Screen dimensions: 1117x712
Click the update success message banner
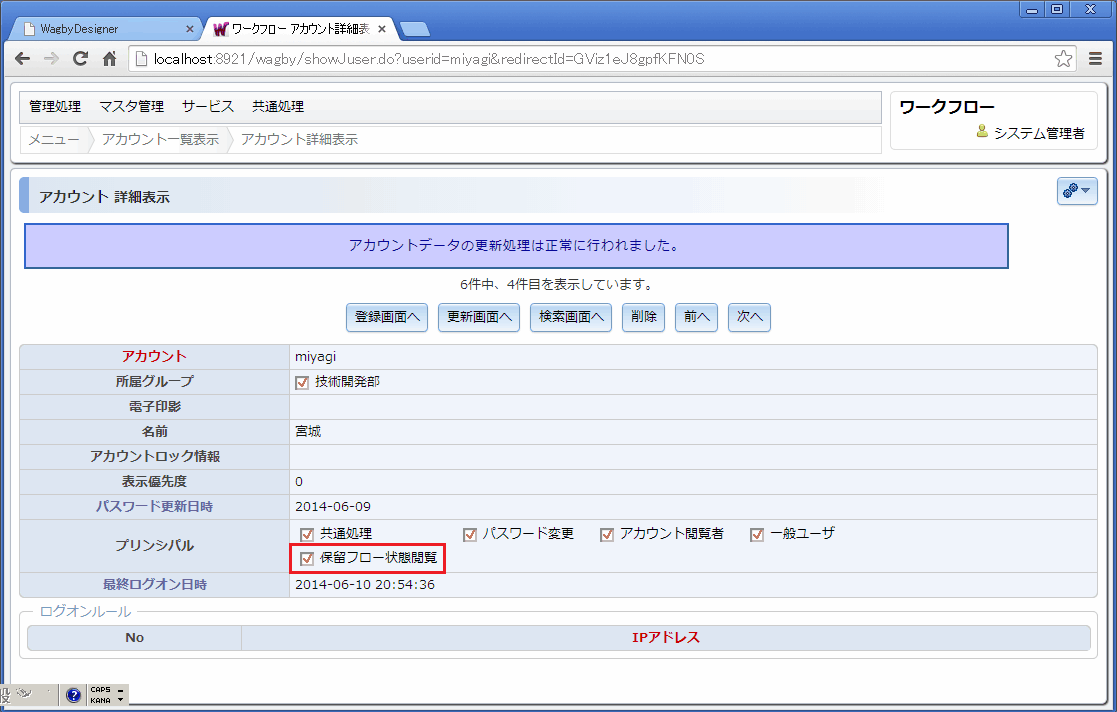(516, 246)
